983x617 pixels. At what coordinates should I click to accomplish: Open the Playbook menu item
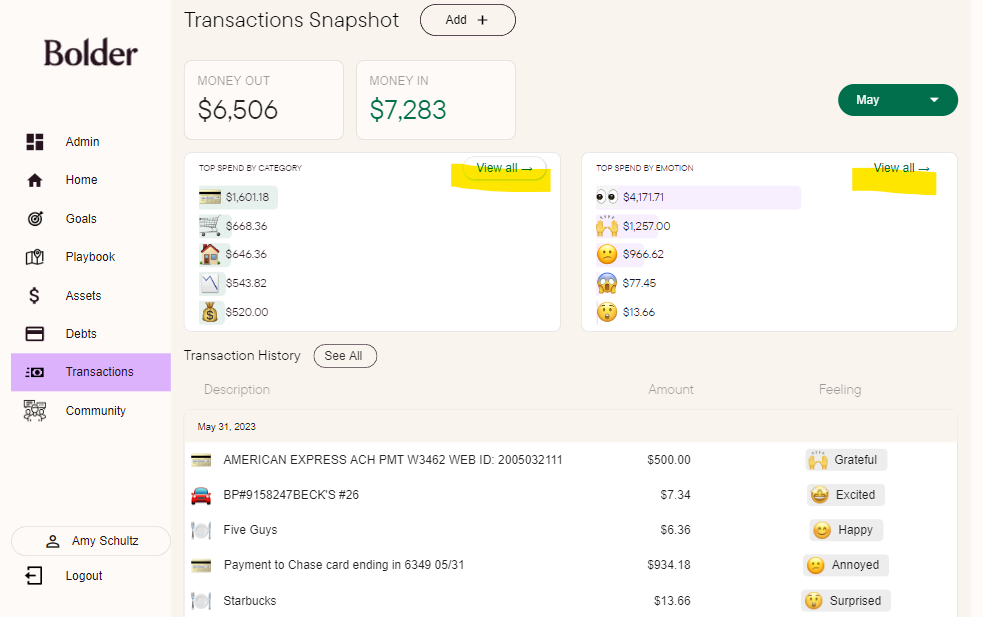click(x=90, y=257)
